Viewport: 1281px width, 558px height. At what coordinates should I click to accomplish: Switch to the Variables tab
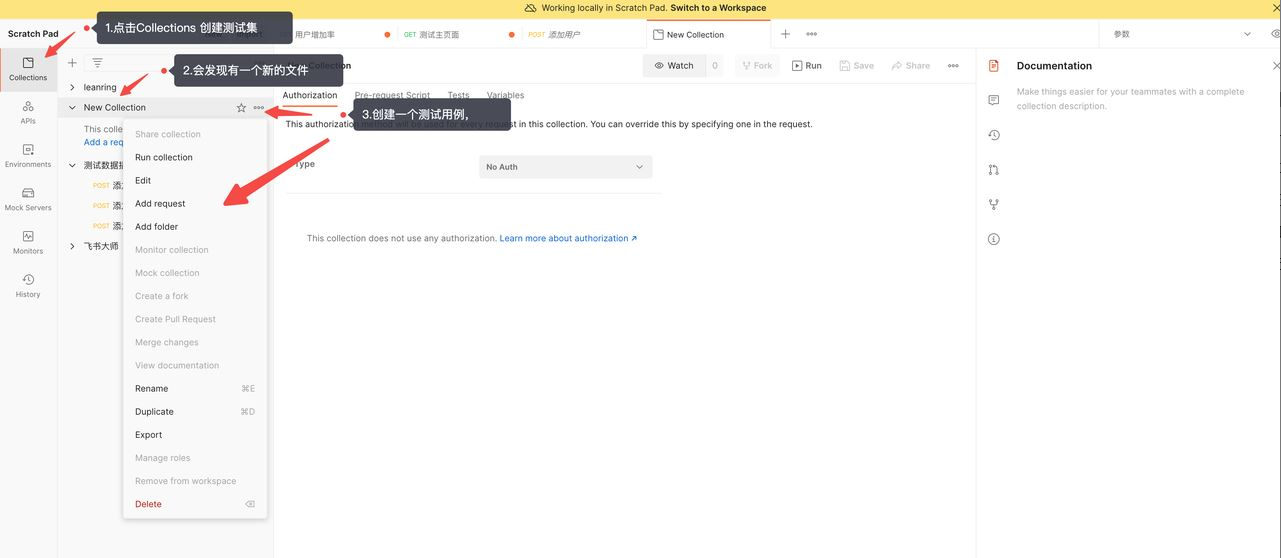pyautogui.click(x=505, y=95)
